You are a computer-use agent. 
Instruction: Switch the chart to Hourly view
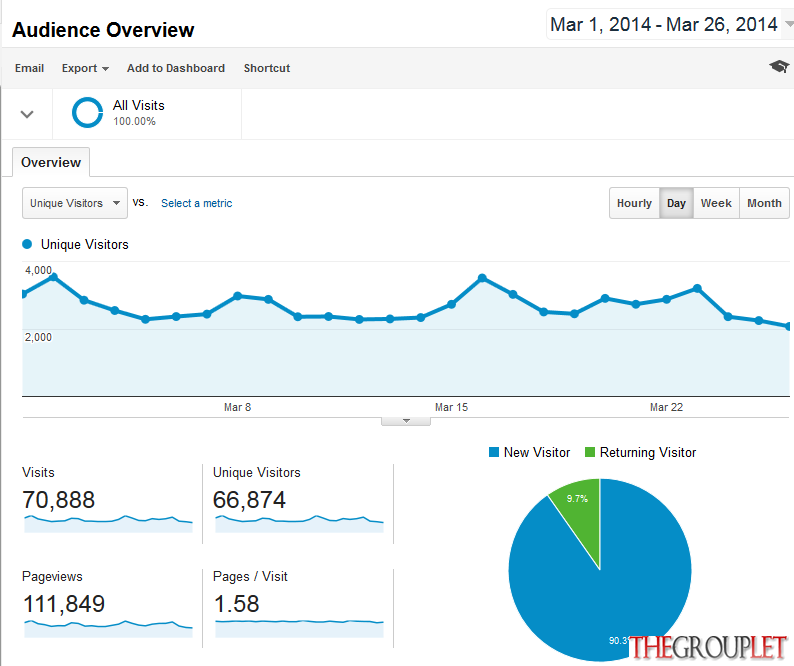click(x=634, y=203)
